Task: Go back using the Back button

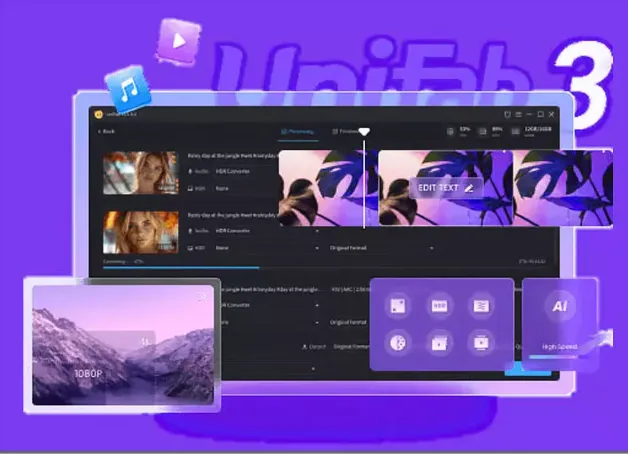Action: (106, 131)
